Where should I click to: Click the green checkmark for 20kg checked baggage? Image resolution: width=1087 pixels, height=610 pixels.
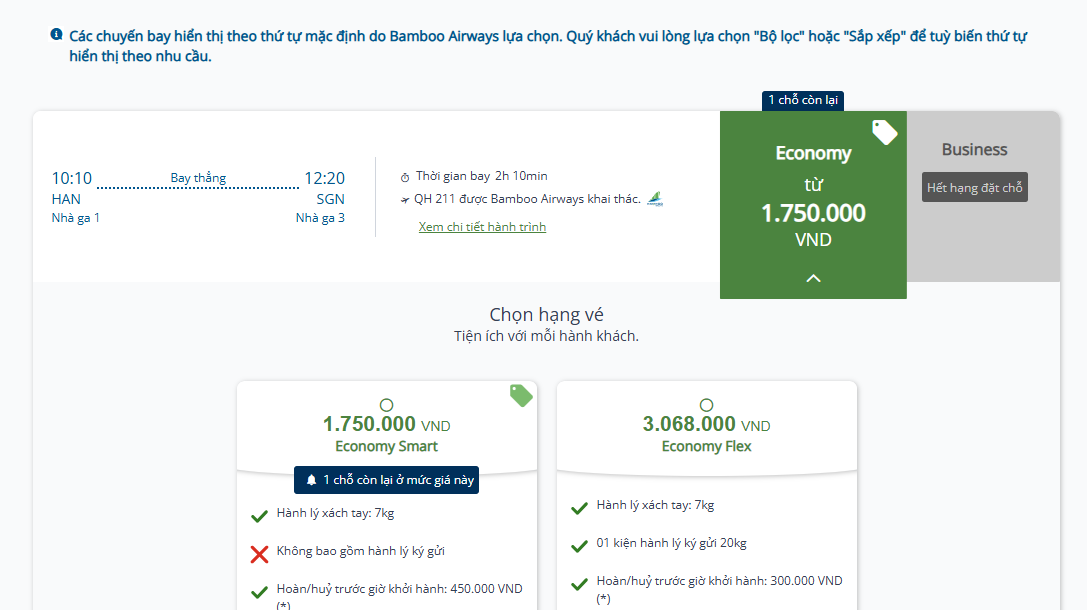580,546
